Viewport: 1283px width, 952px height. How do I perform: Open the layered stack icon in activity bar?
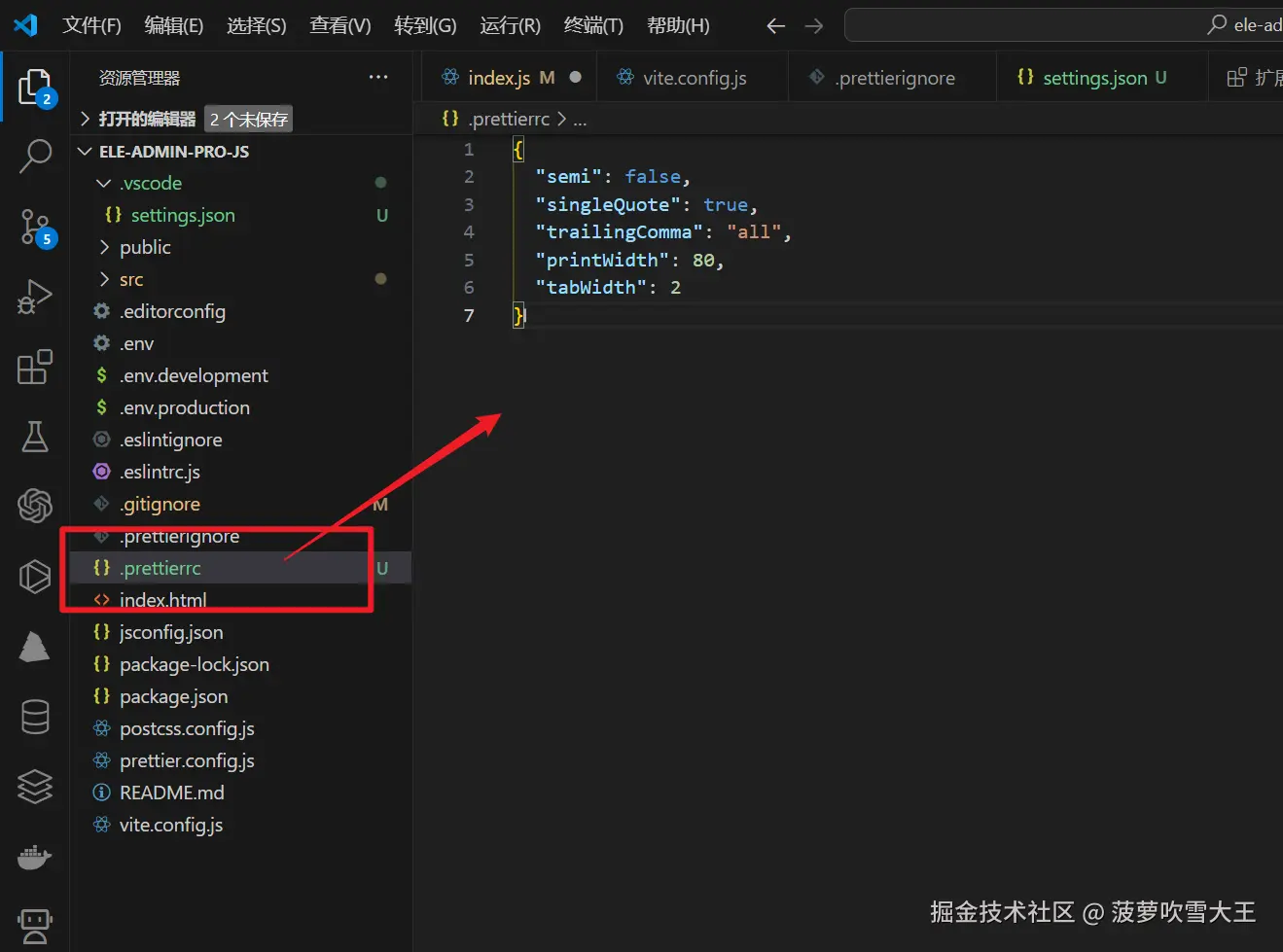click(x=35, y=787)
